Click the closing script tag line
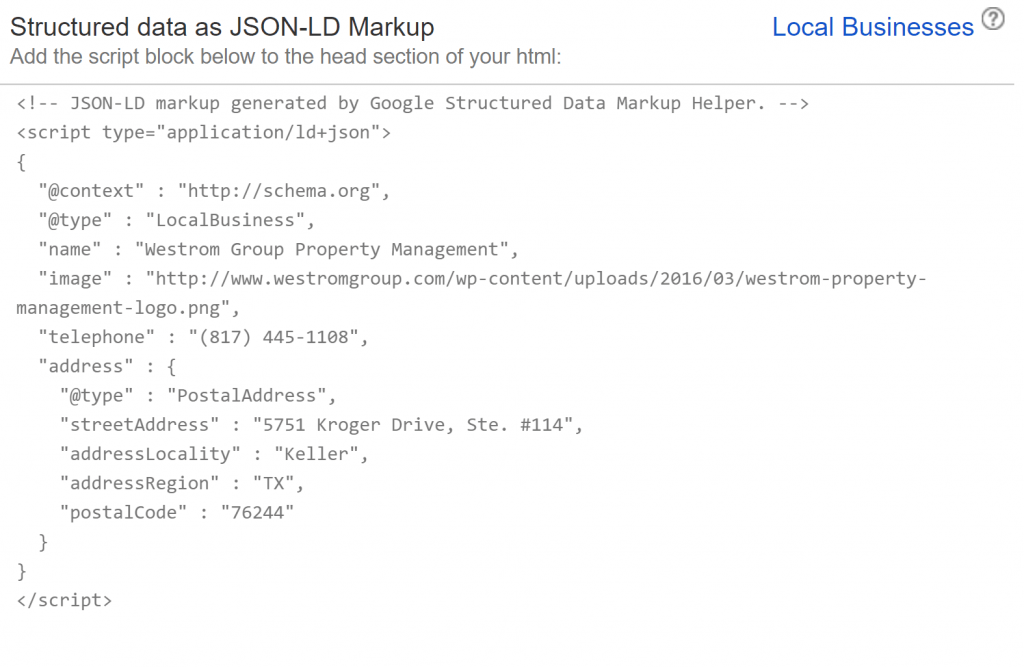1024x668 pixels. click(x=63, y=599)
